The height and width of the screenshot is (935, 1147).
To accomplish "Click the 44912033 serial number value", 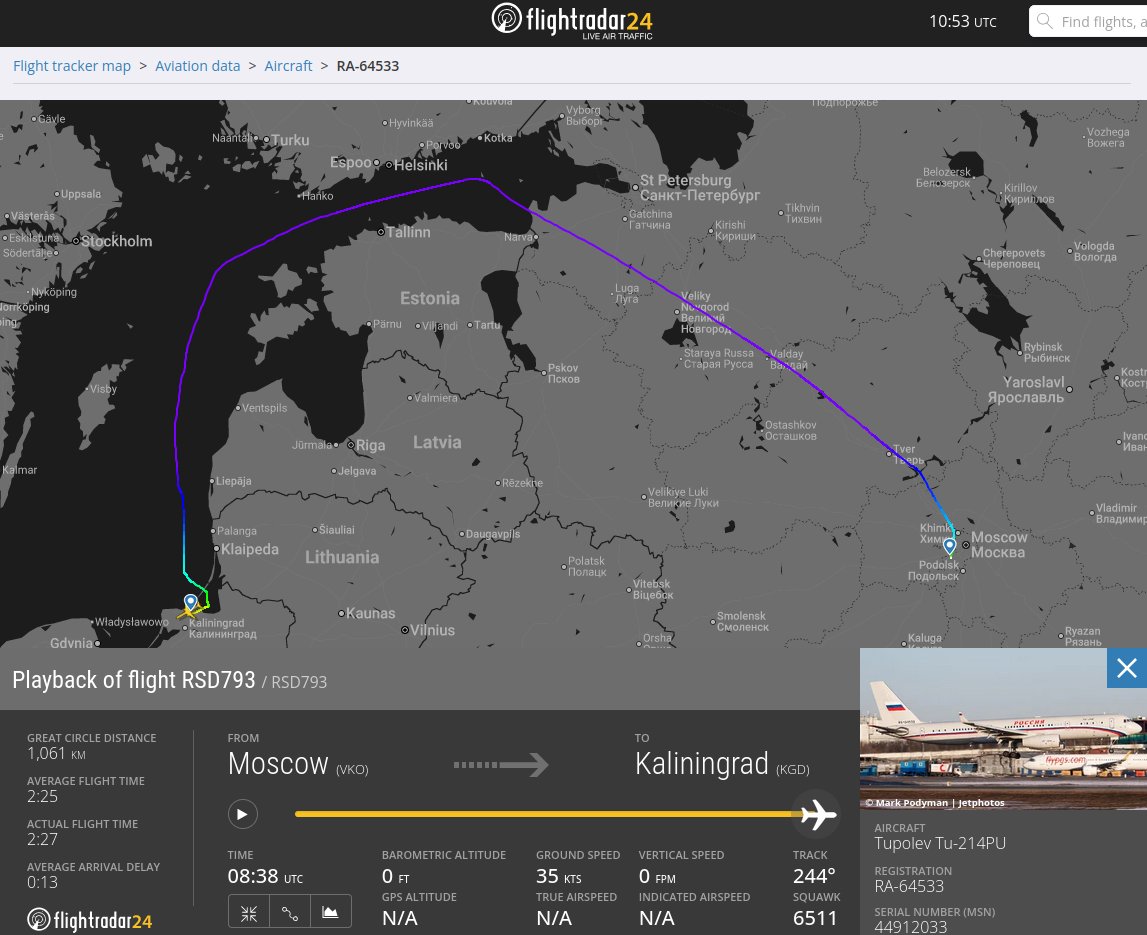I will [x=911, y=926].
